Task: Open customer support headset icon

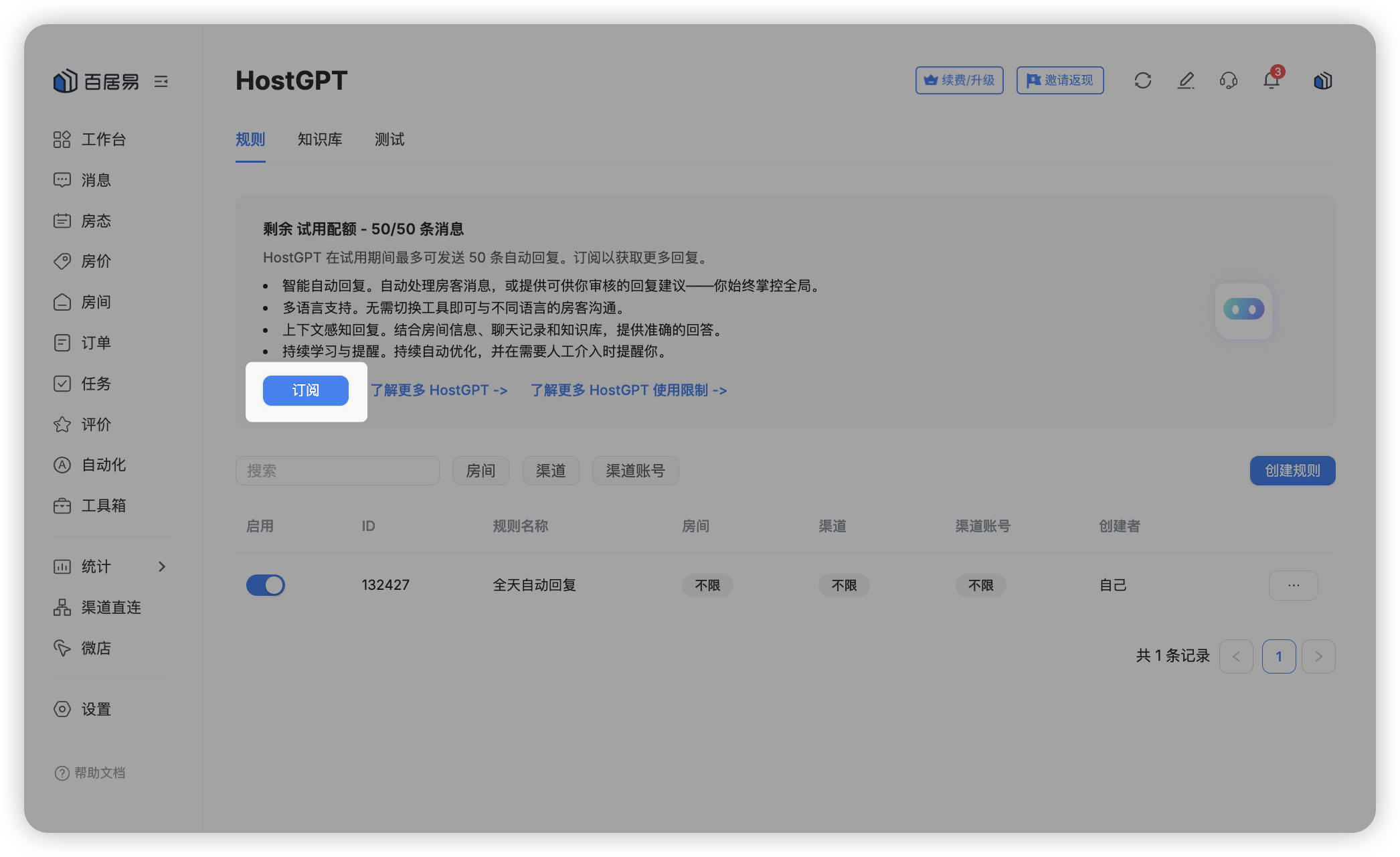Action: click(1228, 81)
